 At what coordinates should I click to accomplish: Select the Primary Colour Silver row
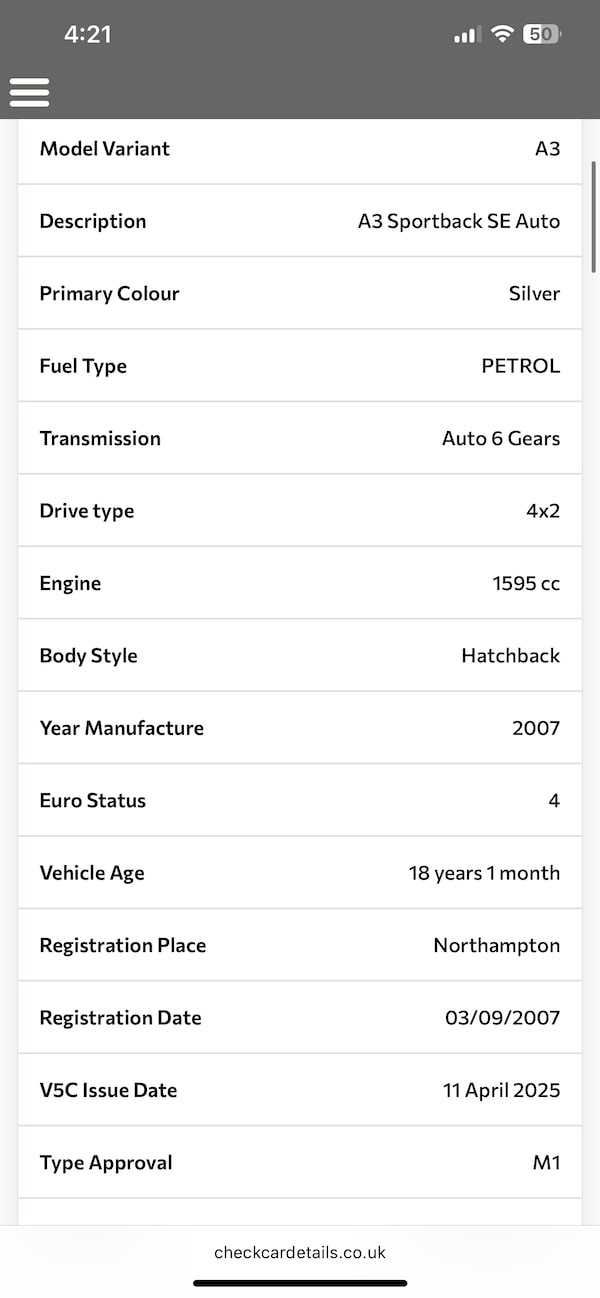pyautogui.click(x=300, y=294)
